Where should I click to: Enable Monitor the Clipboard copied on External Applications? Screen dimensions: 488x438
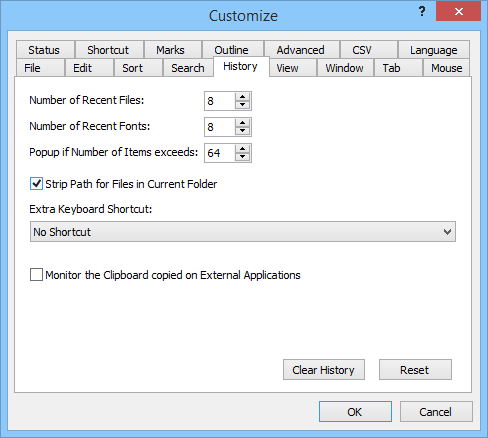[x=36, y=275]
